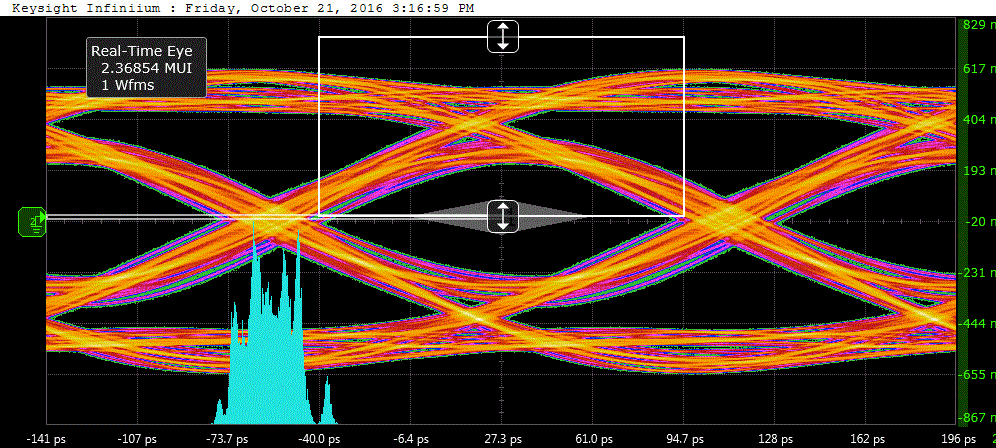996x448 pixels.
Task: Click the Real-Time Eye info box
Action: pos(145,68)
